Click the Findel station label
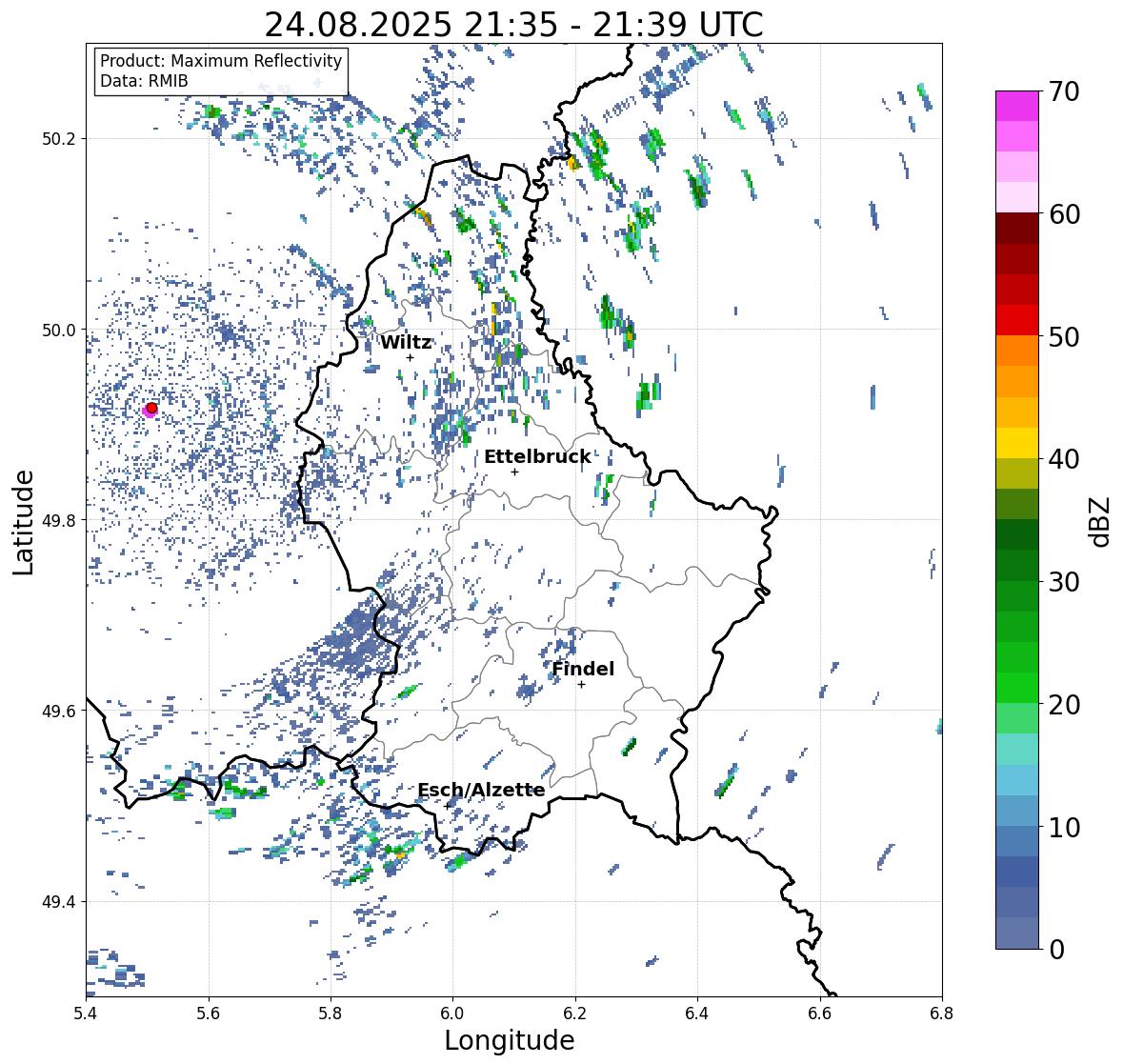Viewport: 1123px width, 1064px height. (x=583, y=669)
